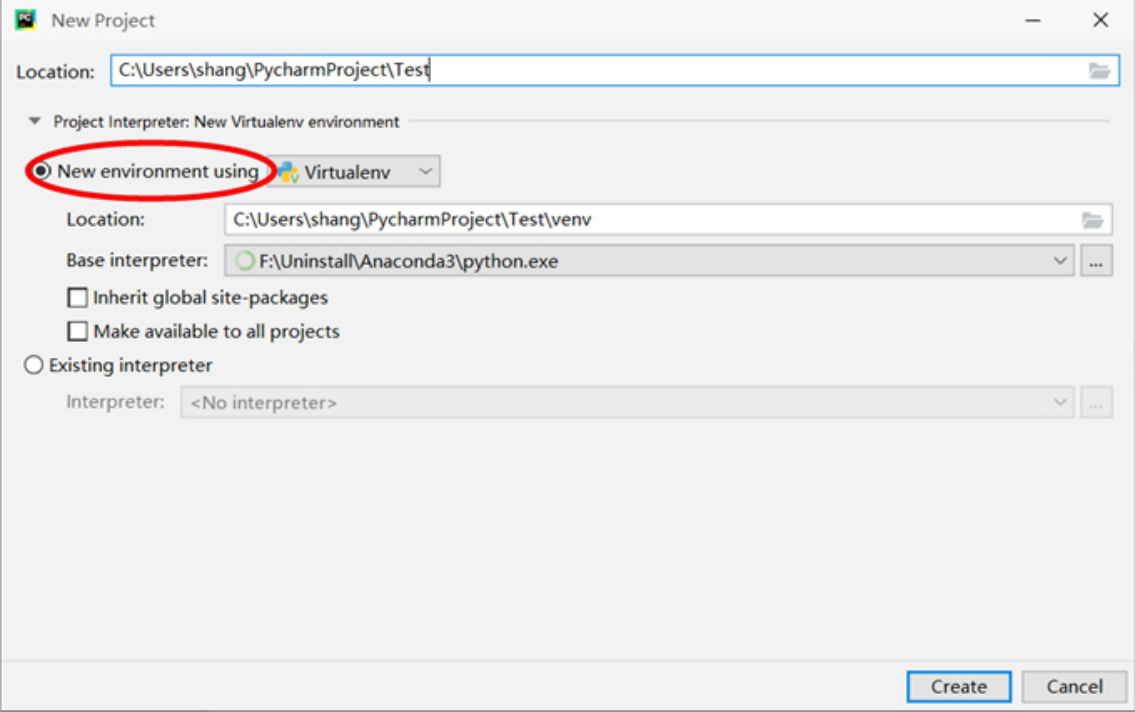Viewport: 1135px width, 712px height.
Task: Click the Virtualenv Python icon
Action: tap(288, 172)
